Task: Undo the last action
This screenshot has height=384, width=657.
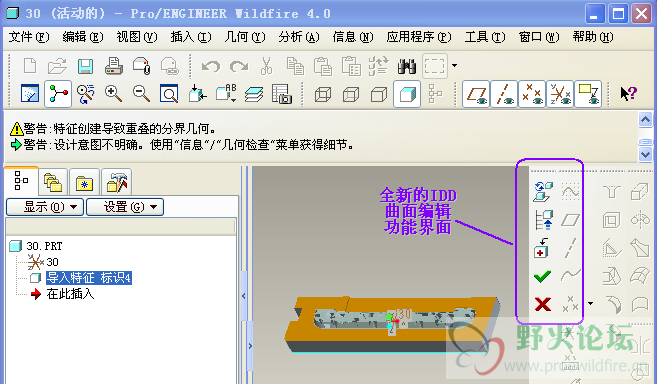Action: [211, 66]
